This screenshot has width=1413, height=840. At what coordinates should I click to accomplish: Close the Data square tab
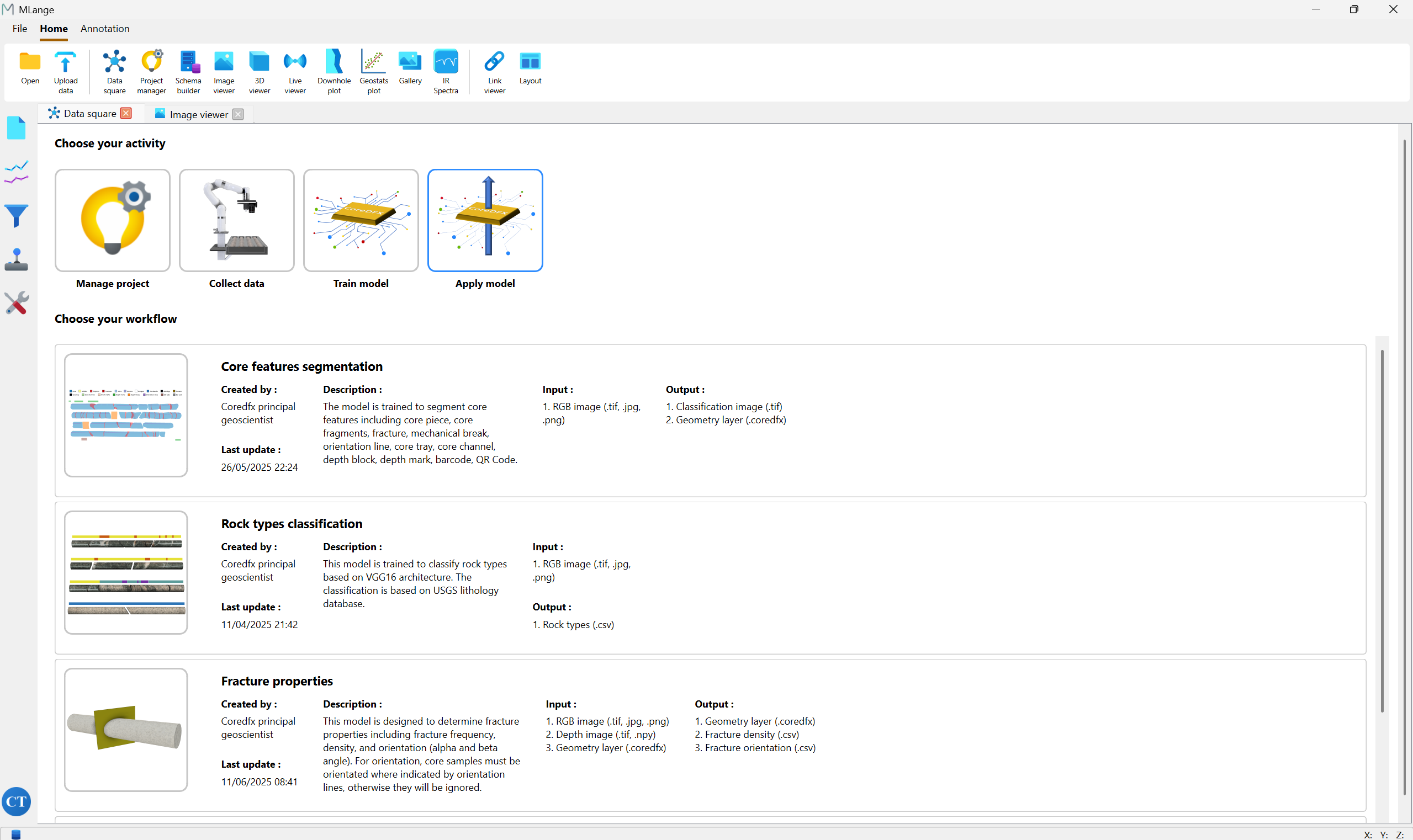pyautogui.click(x=126, y=113)
